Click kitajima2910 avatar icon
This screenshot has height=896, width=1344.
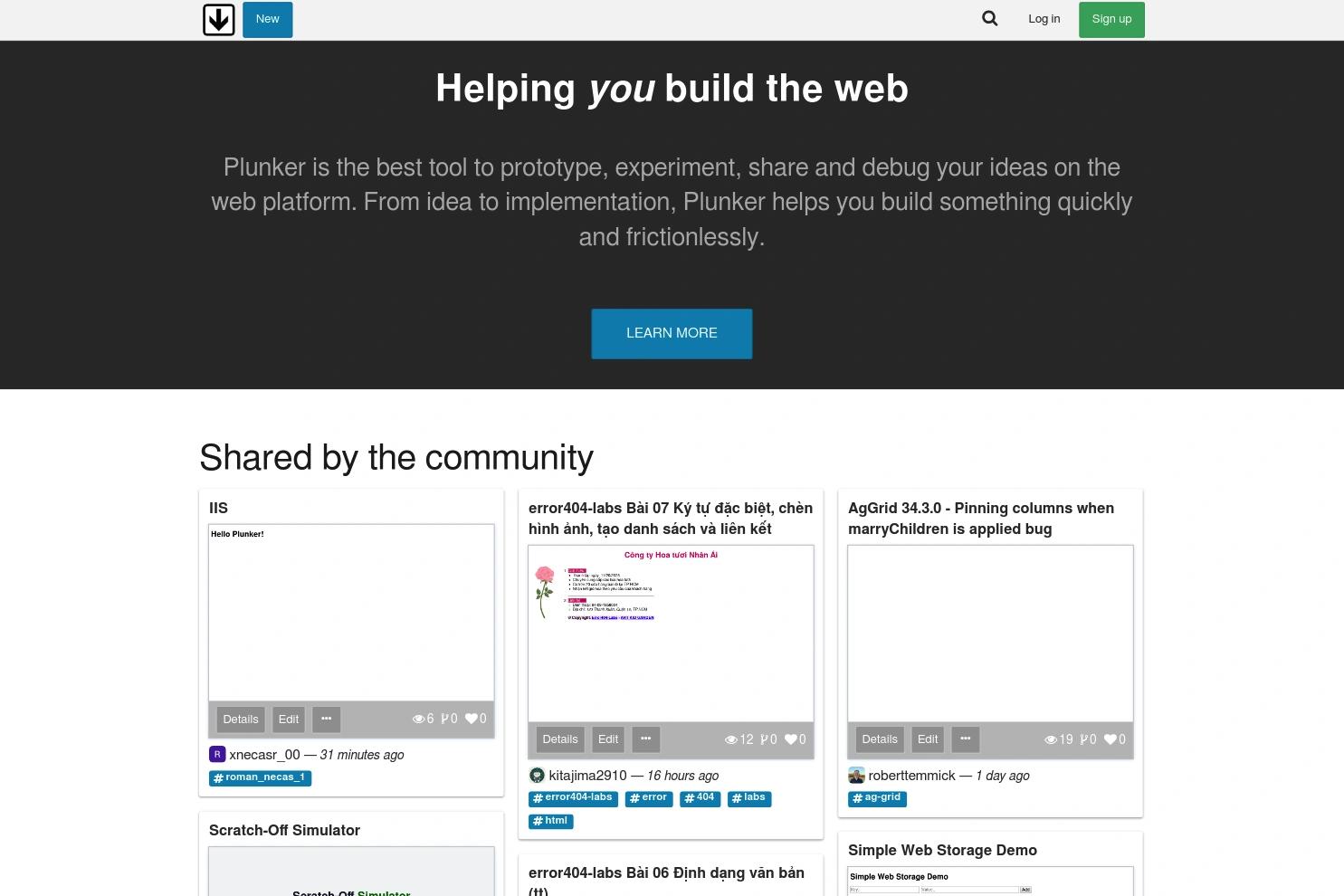click(537, 776)
